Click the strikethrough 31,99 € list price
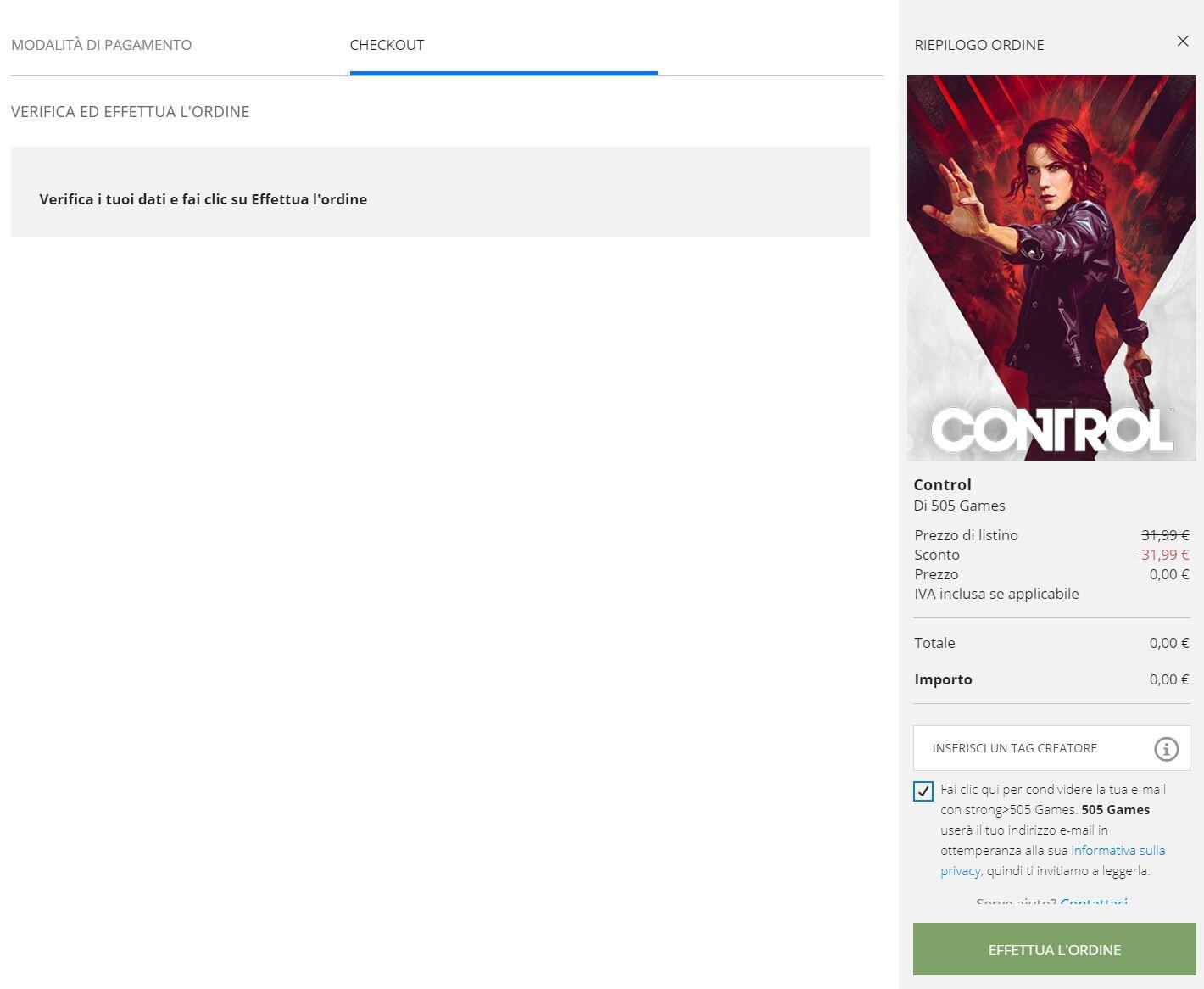 (1165, 535)
